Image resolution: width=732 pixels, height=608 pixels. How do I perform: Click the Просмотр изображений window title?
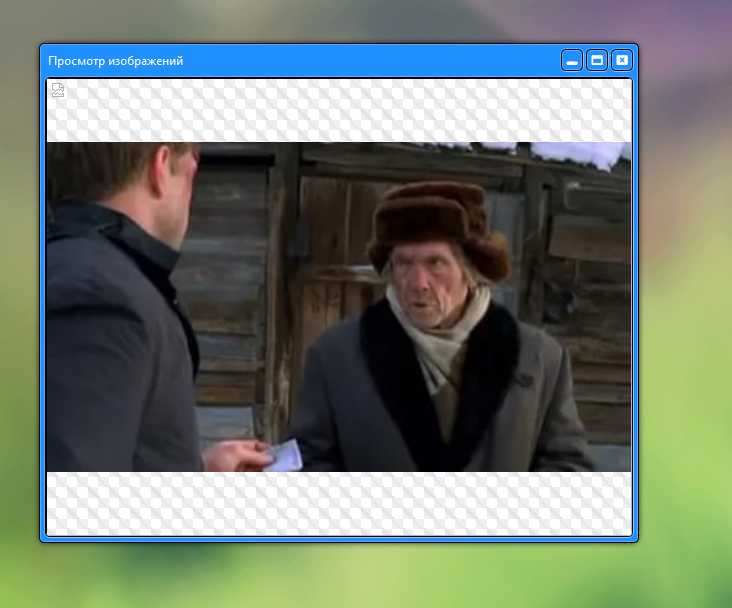point(116,61)
